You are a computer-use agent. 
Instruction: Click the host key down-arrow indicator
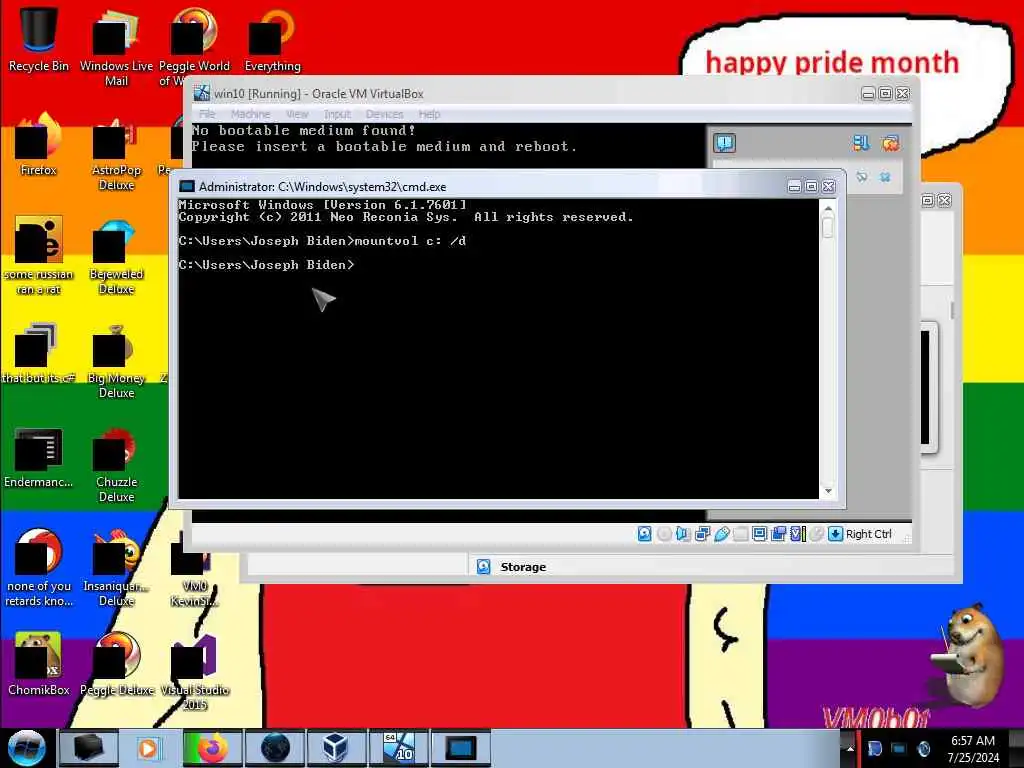[835, 534]
